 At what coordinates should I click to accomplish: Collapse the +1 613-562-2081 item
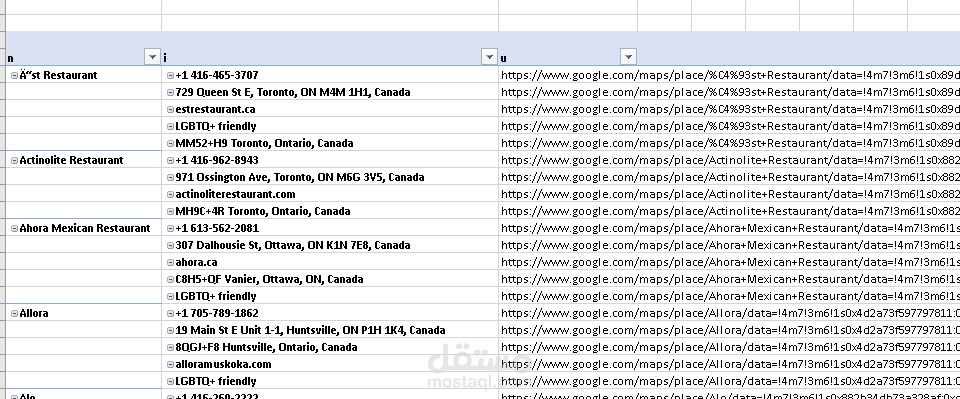pos(171,228)
